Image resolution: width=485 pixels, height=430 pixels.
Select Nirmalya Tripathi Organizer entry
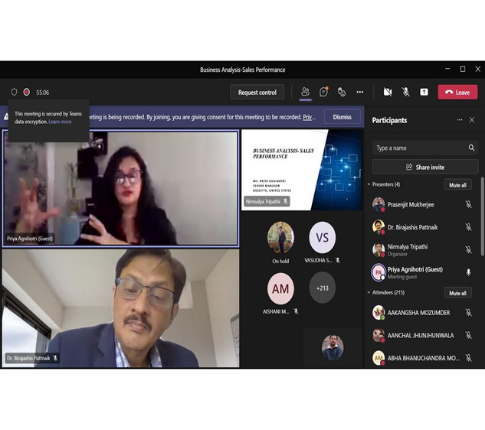[423, 250]
